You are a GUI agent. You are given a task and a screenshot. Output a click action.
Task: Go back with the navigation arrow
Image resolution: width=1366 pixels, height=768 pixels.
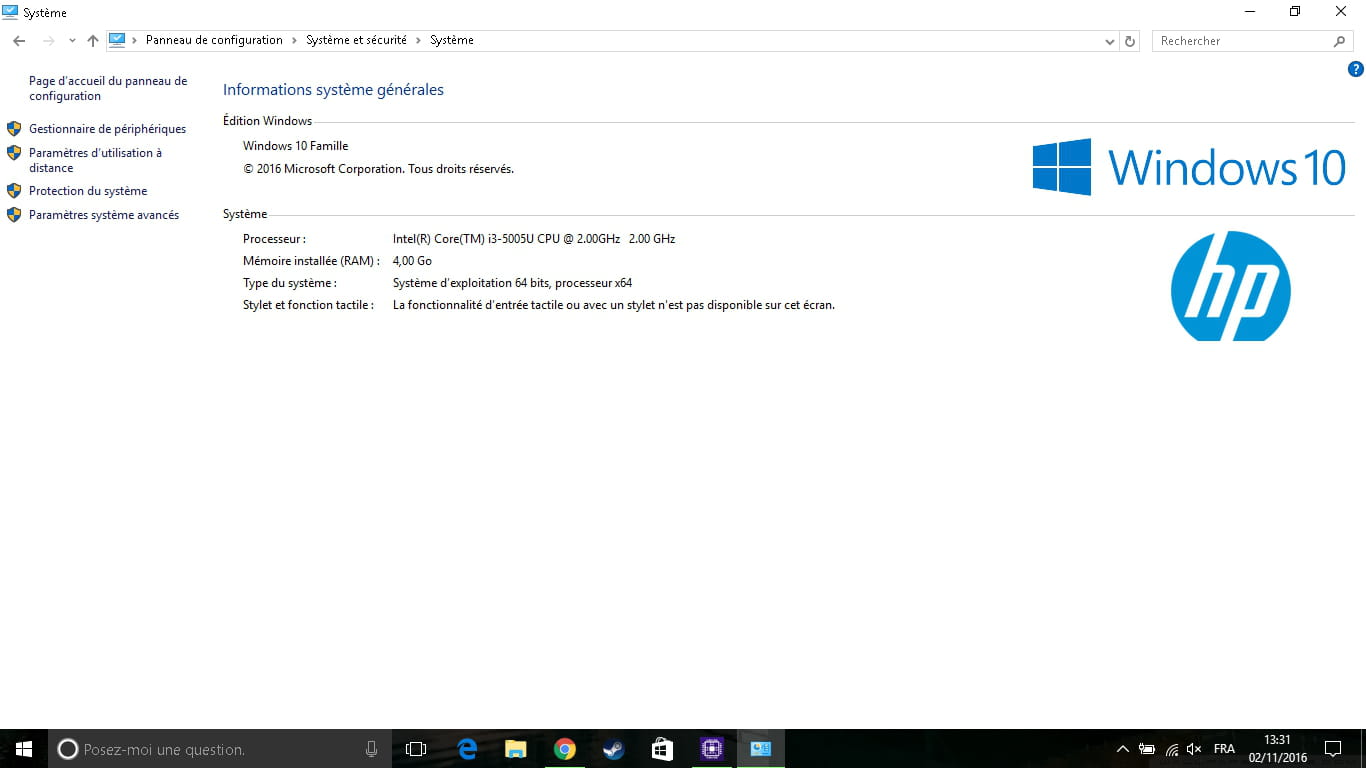[19, 41]
